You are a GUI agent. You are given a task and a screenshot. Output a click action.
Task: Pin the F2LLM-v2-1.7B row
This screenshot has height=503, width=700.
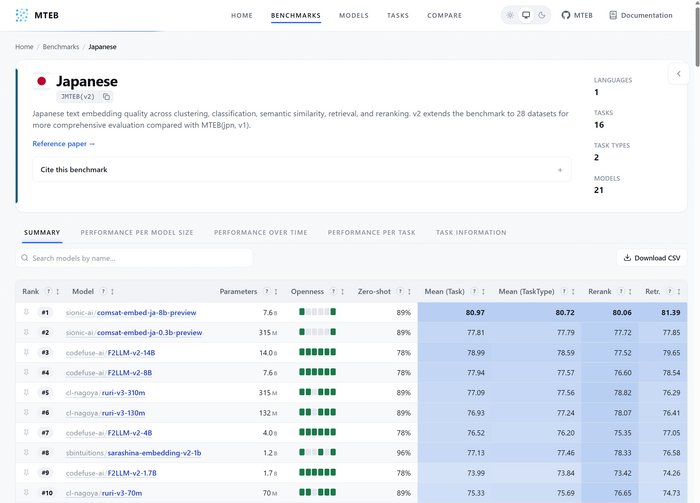26,473
